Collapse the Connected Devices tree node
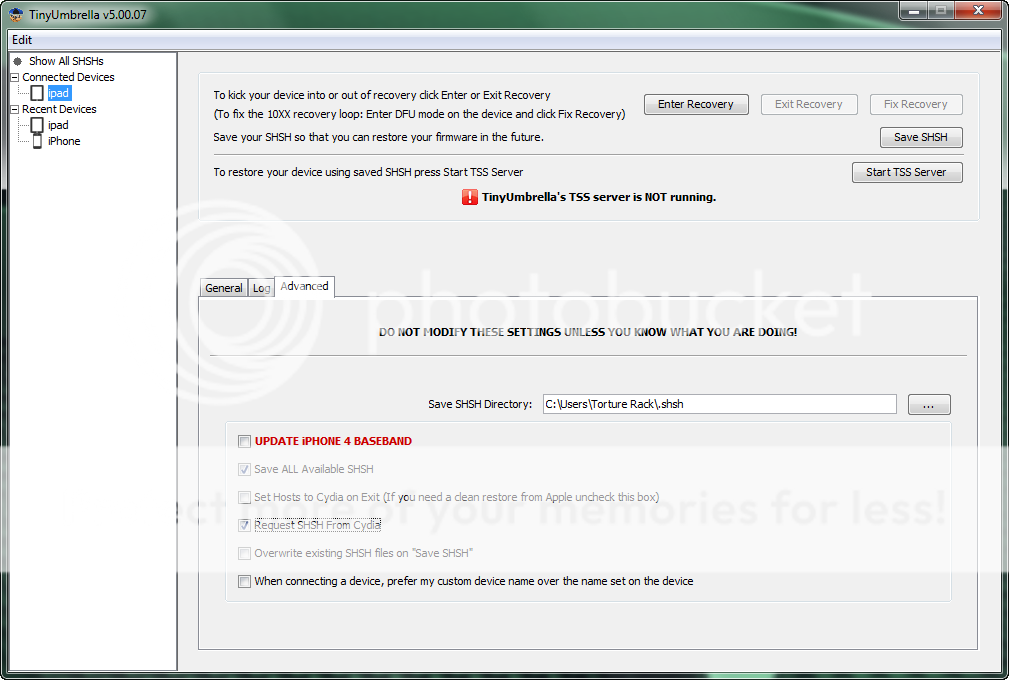Image resolution: width=1009 pixels, height=680 pixels. 14,77
